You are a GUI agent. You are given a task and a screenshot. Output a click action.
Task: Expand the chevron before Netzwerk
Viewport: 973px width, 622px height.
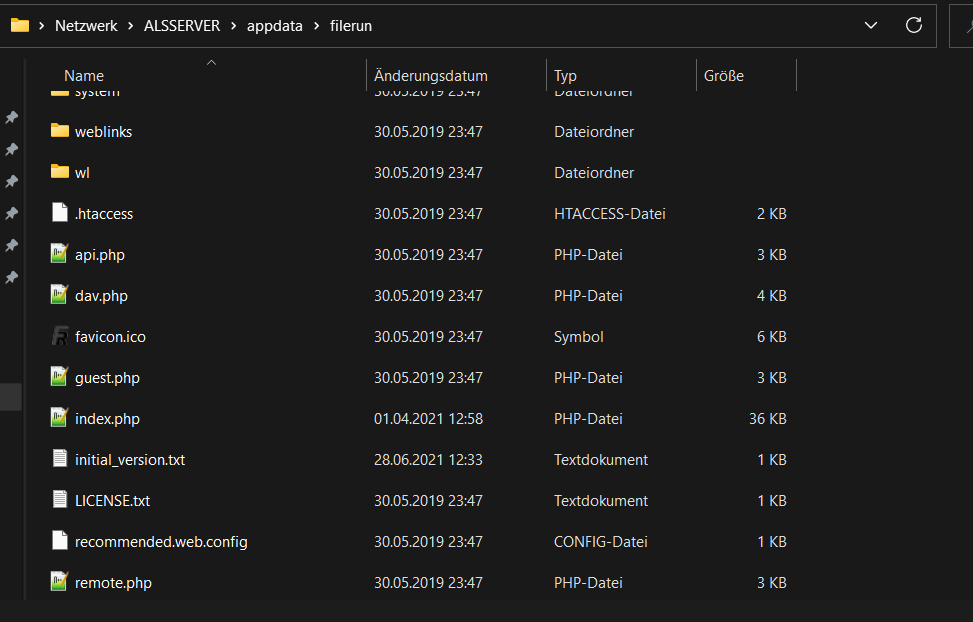pos(42,25)
